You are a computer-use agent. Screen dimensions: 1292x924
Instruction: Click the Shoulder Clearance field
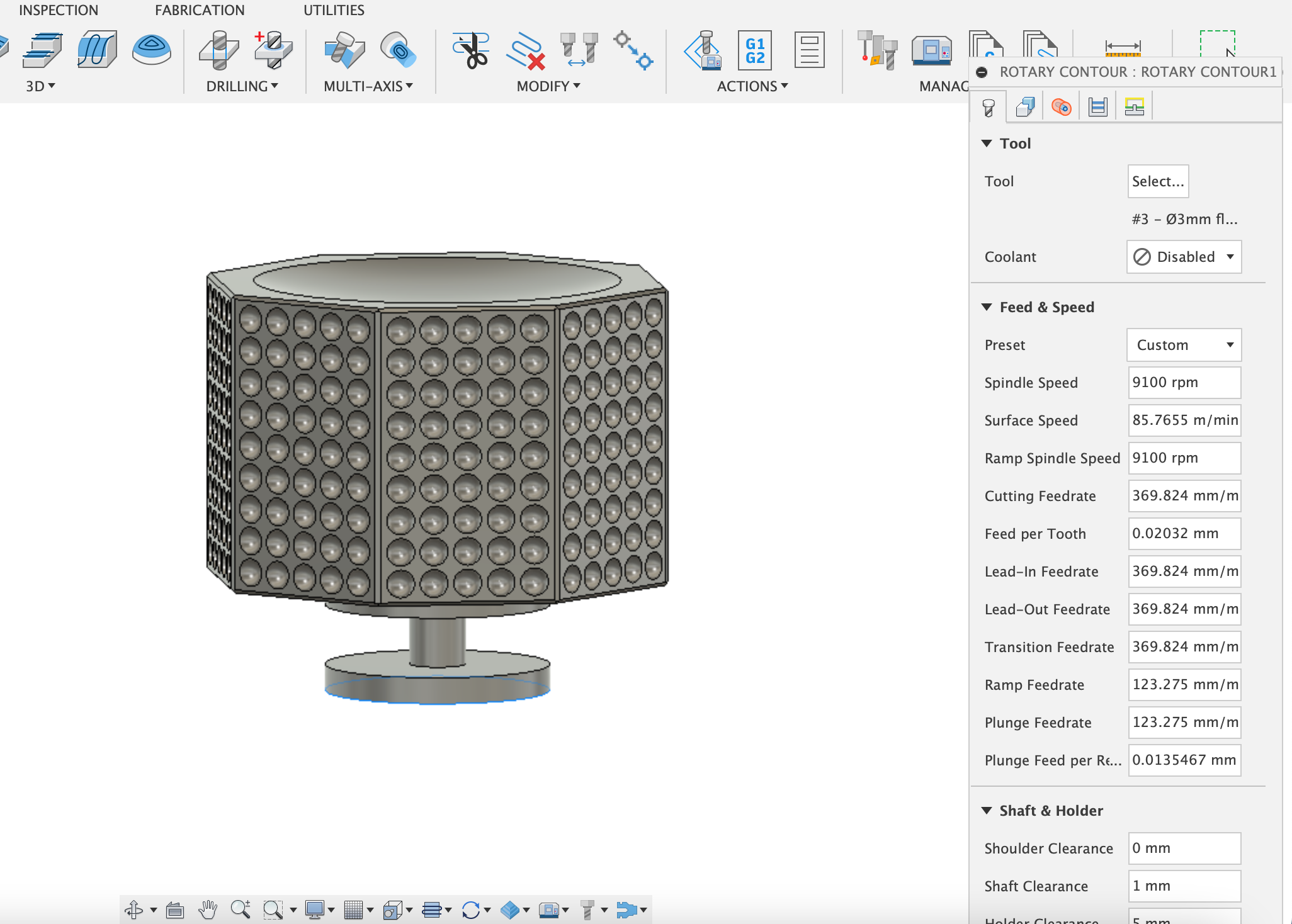pos(1184,848)
